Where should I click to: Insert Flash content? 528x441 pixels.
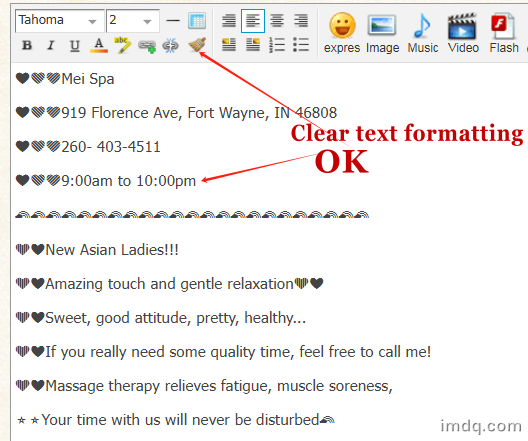click(x=504, y=33)
